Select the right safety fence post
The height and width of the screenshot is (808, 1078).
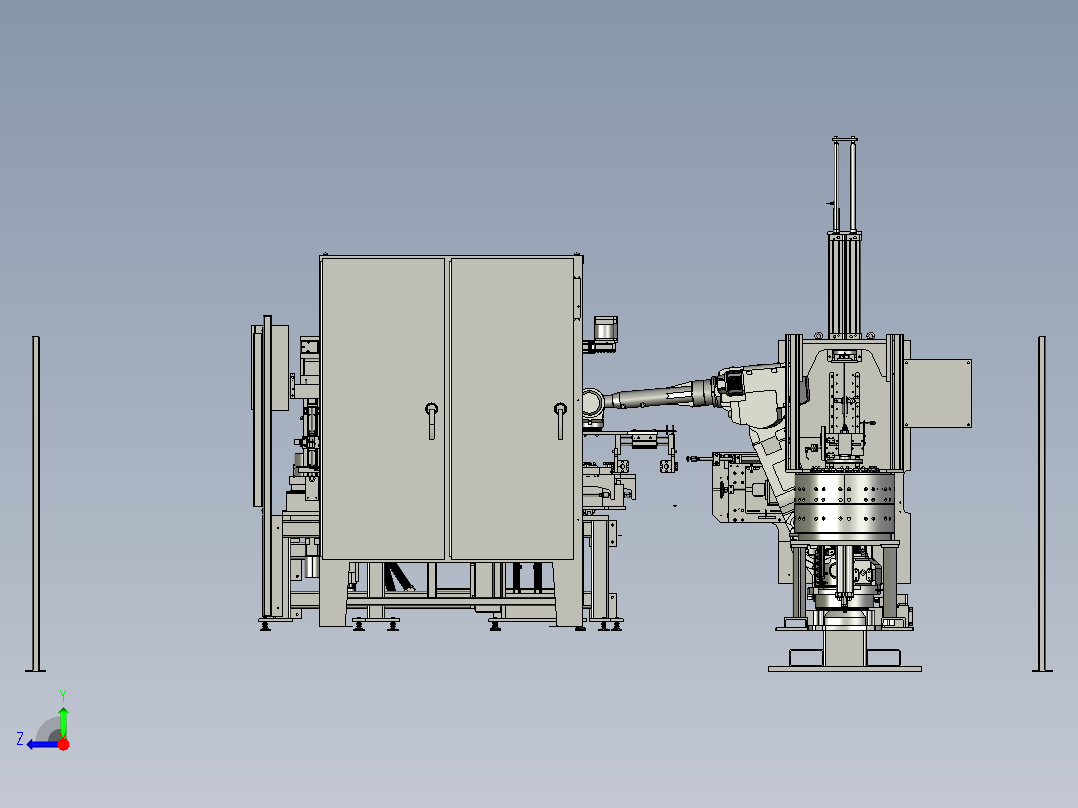point(1042,503)
